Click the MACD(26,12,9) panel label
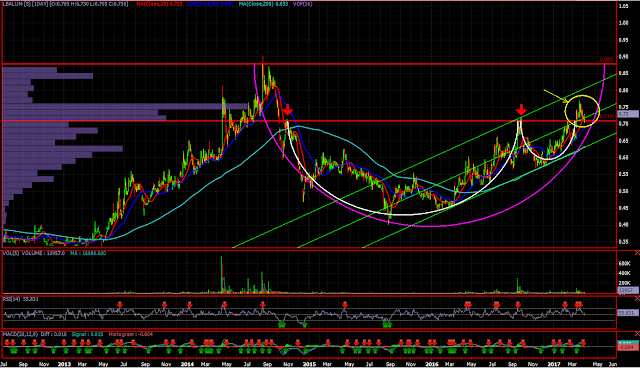Image resolution: width=640 pixels, height=368 pixels. 20,334
